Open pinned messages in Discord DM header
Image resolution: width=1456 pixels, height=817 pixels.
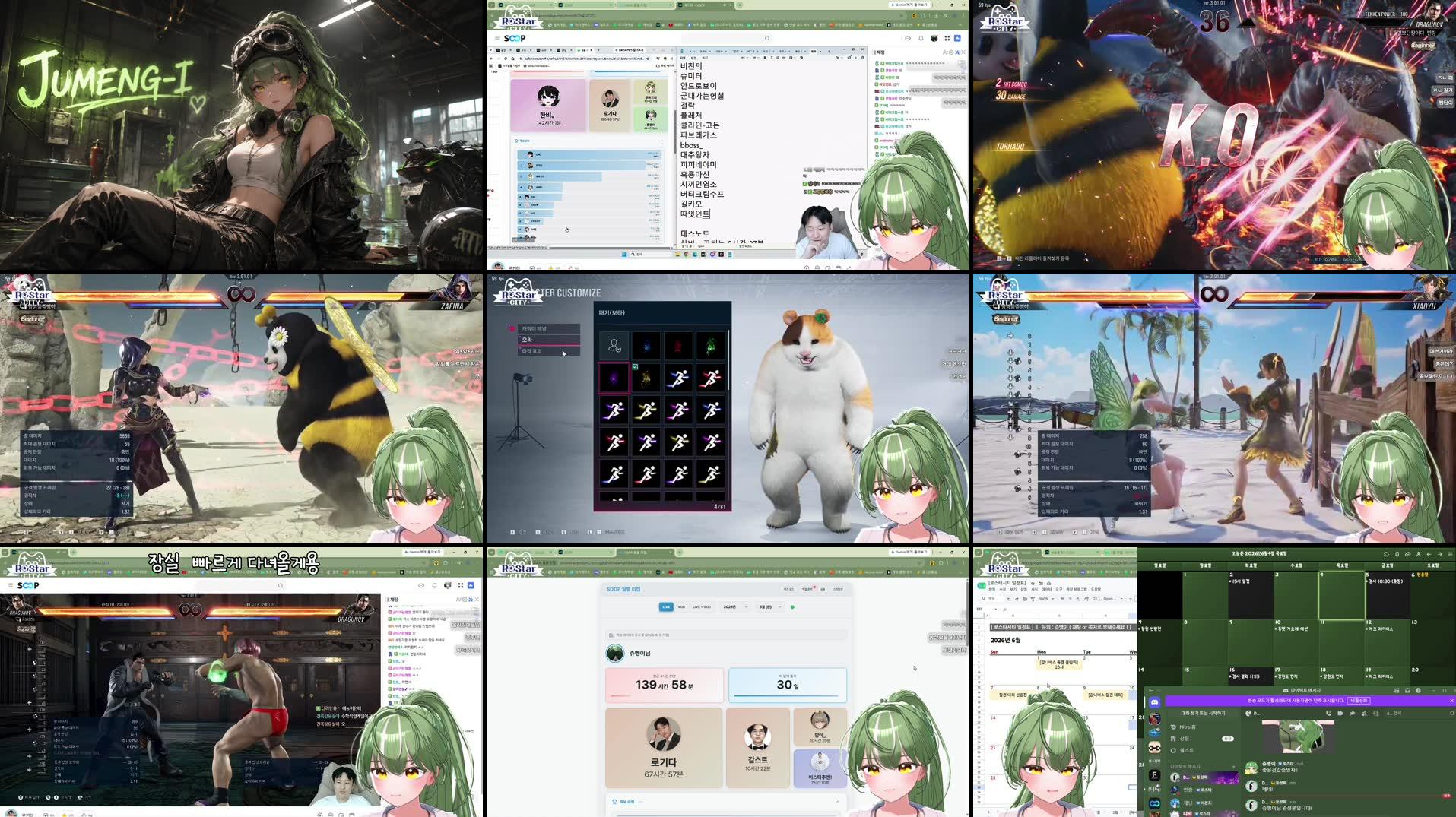point(1353,714)
